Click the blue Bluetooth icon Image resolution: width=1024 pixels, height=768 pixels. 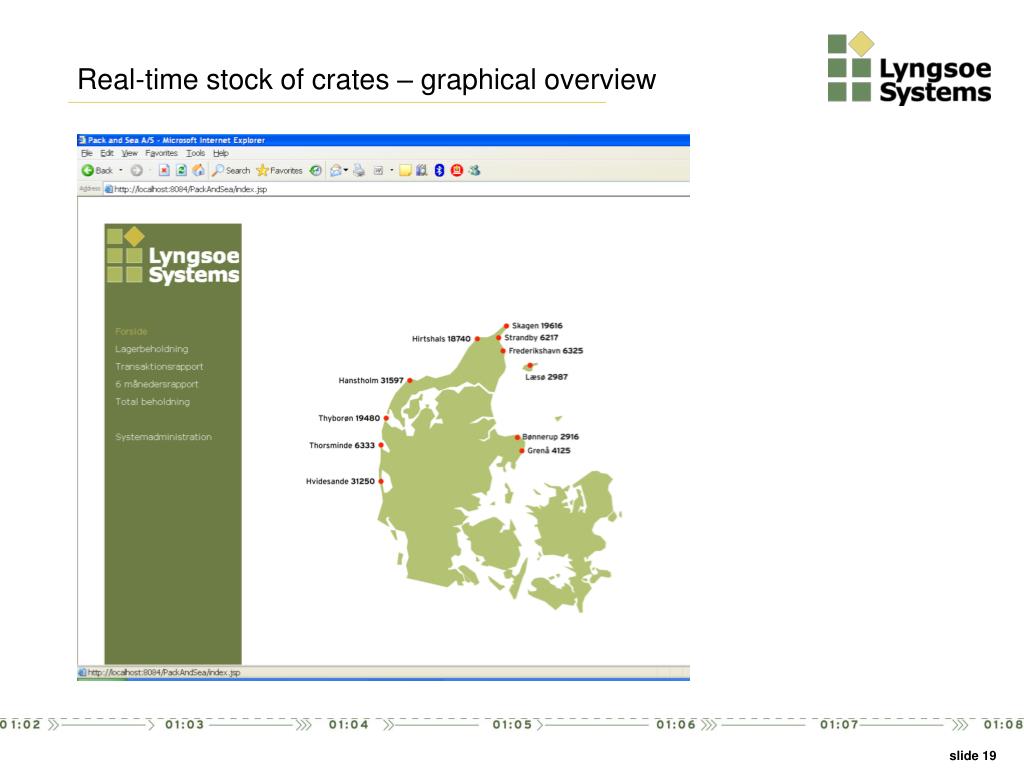coord(440,170)
